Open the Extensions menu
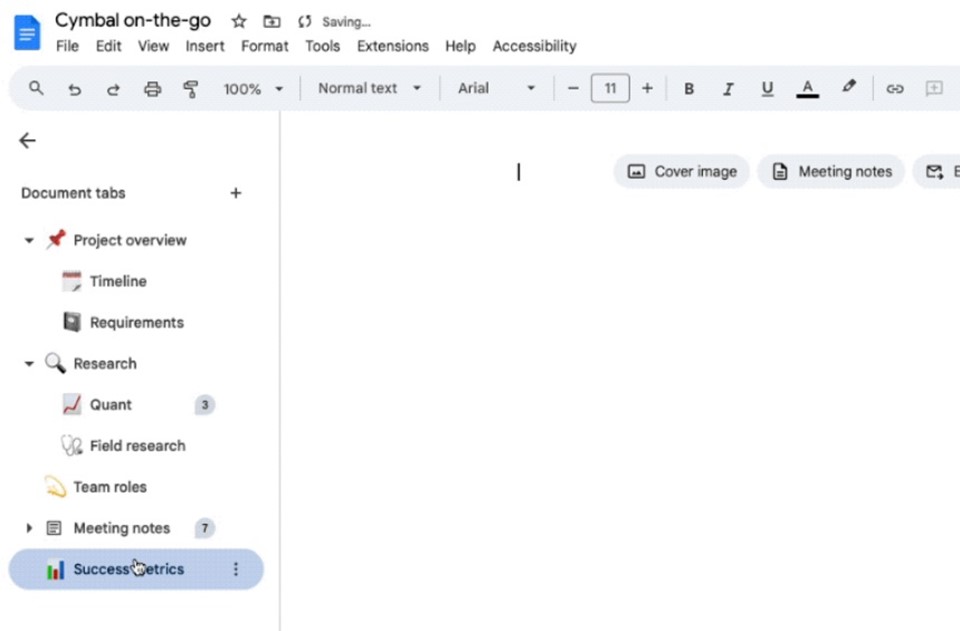The height and width of the screenshot is (631, 960). pos(392,47)
